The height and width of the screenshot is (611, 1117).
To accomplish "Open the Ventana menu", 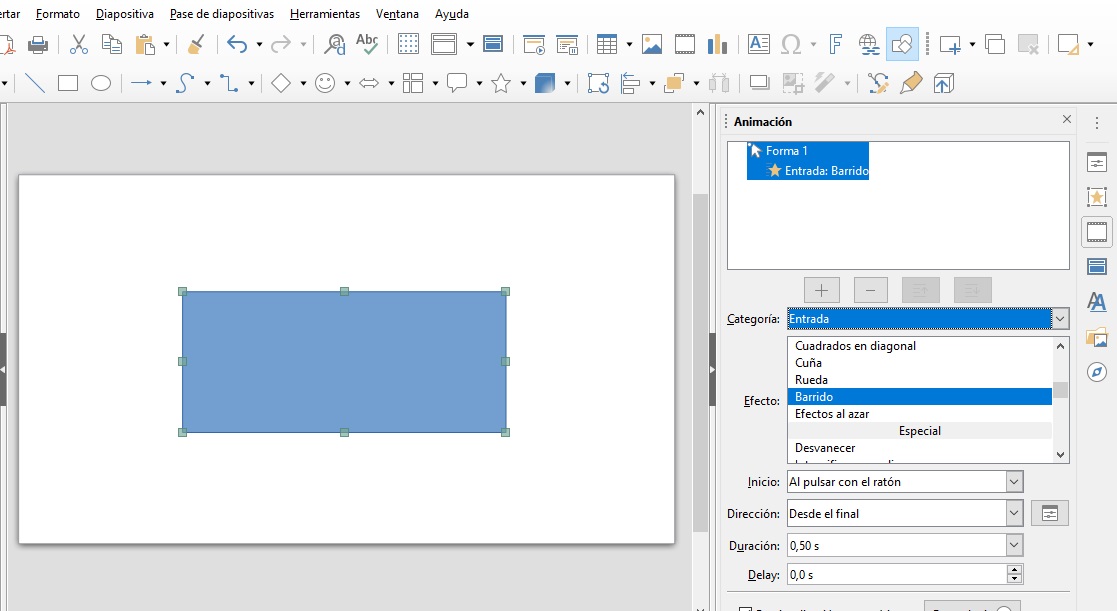I will click(398, 14).
